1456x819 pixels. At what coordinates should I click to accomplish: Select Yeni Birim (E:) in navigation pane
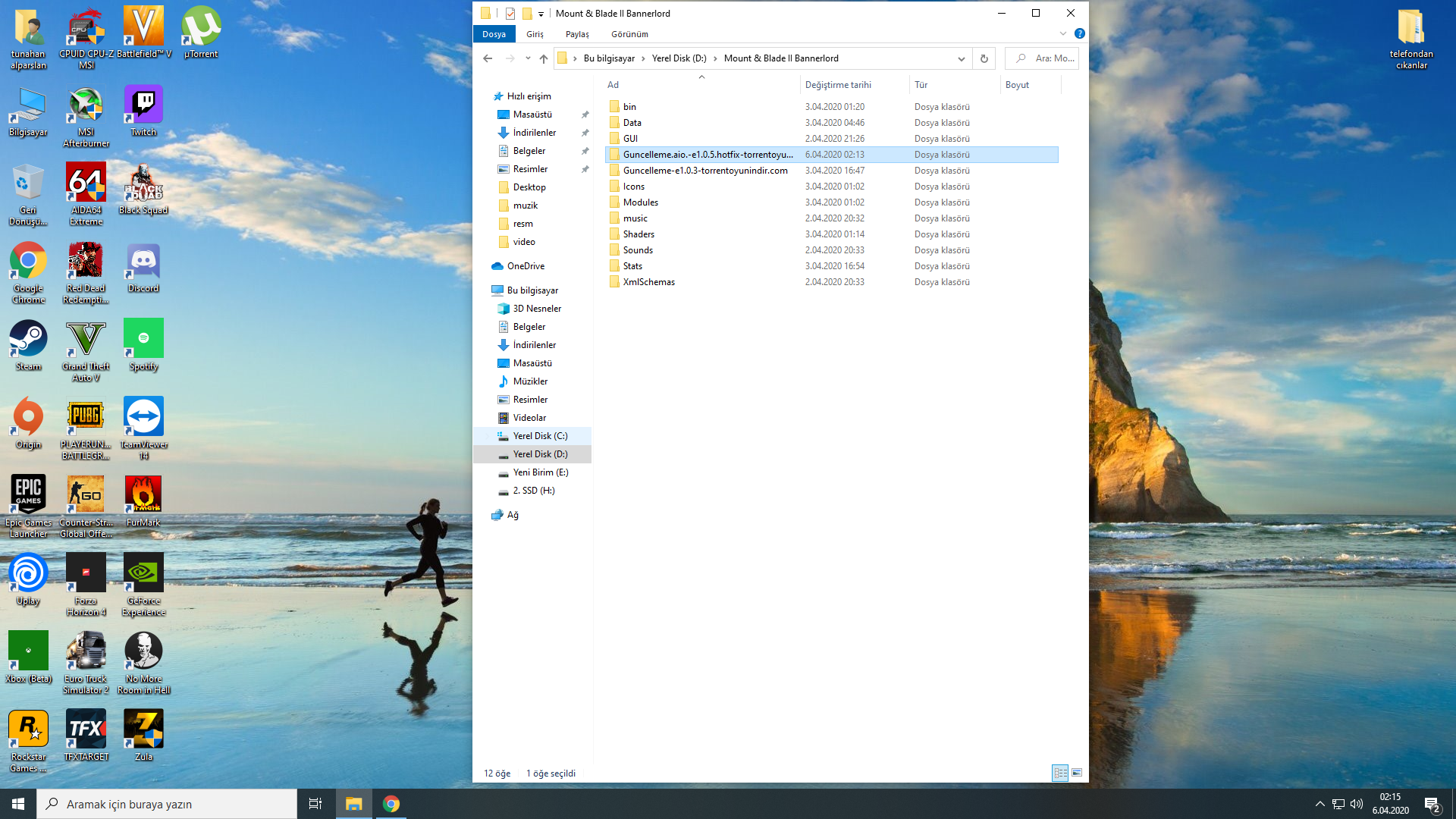tap(532, 472)
